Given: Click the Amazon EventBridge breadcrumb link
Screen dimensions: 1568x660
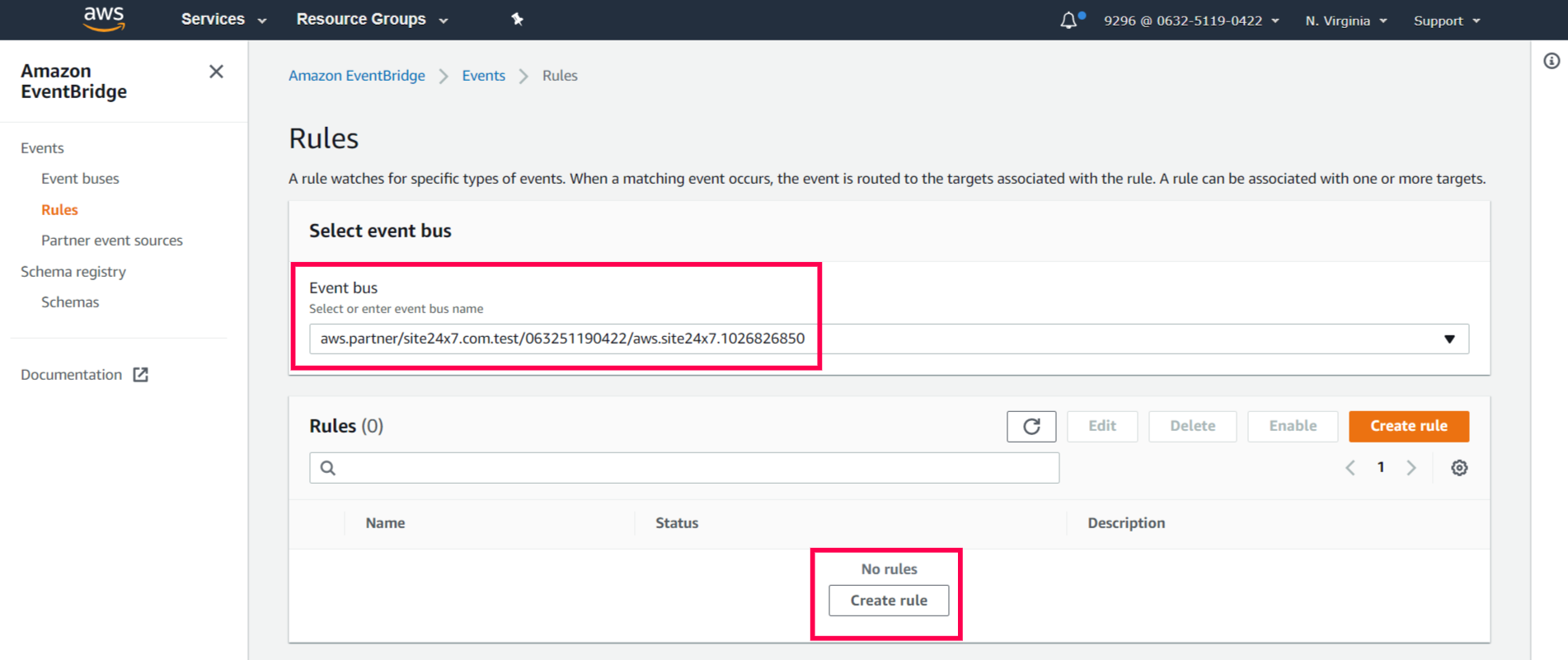Looking at the screenshot, I should [356, 76].
